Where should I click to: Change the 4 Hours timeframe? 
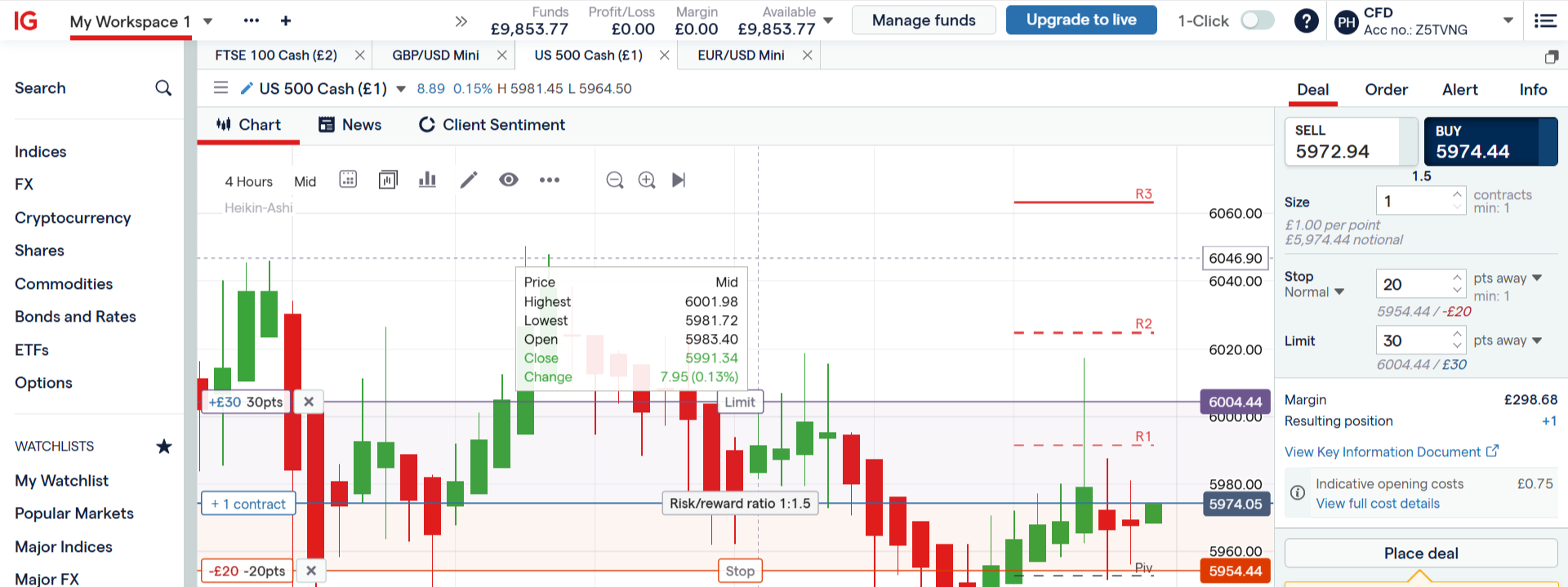tap(248, 181)
